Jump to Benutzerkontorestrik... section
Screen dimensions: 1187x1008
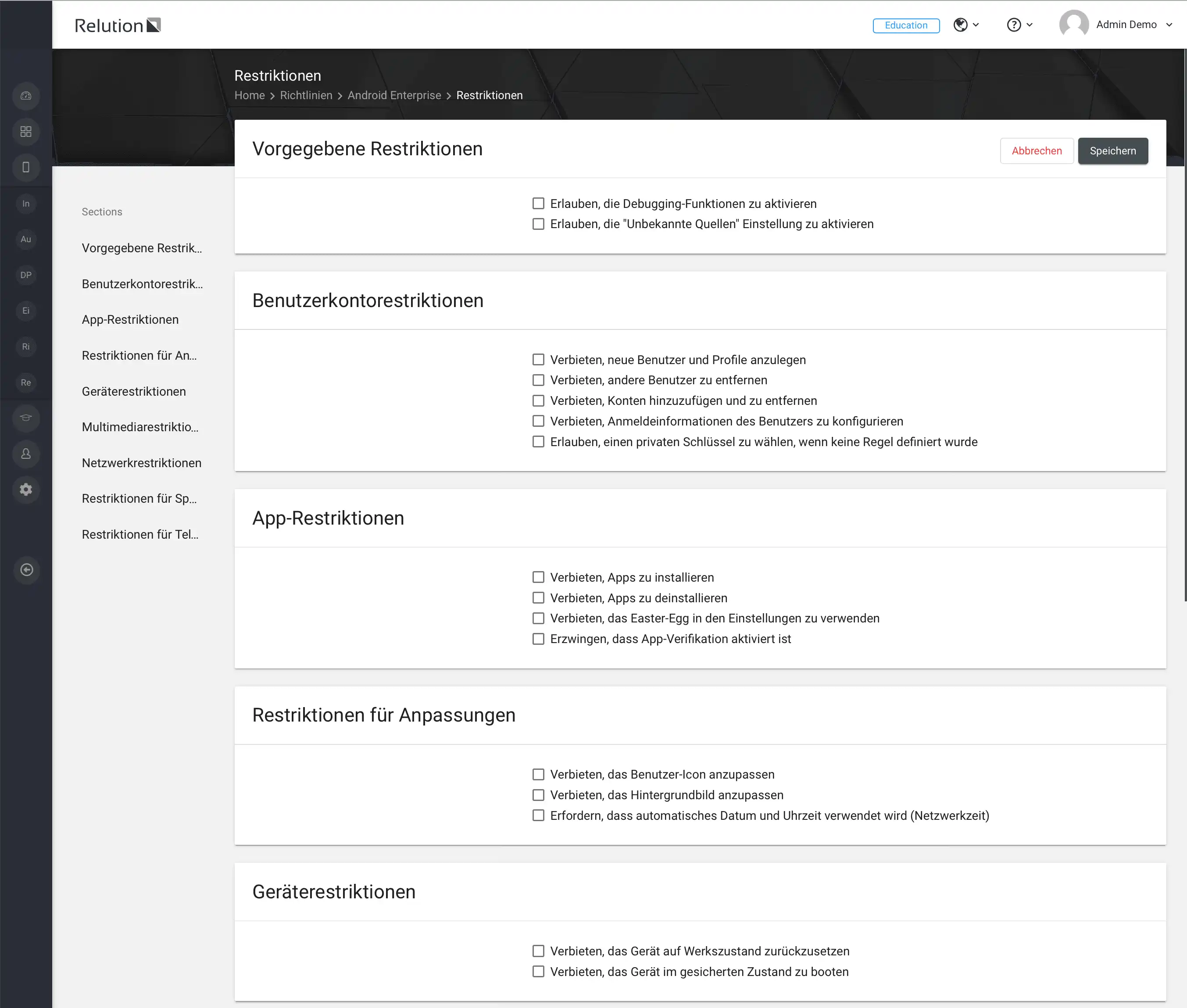point(142,284)
